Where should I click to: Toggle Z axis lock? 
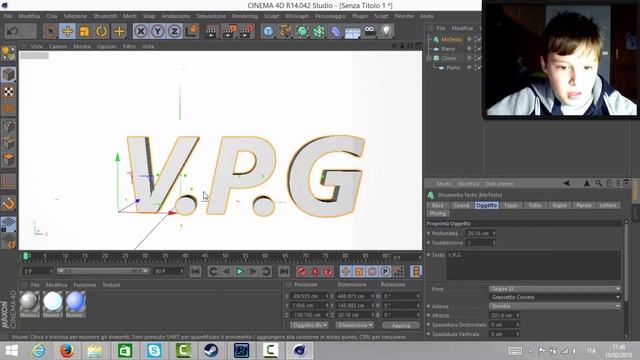point(174,31)
